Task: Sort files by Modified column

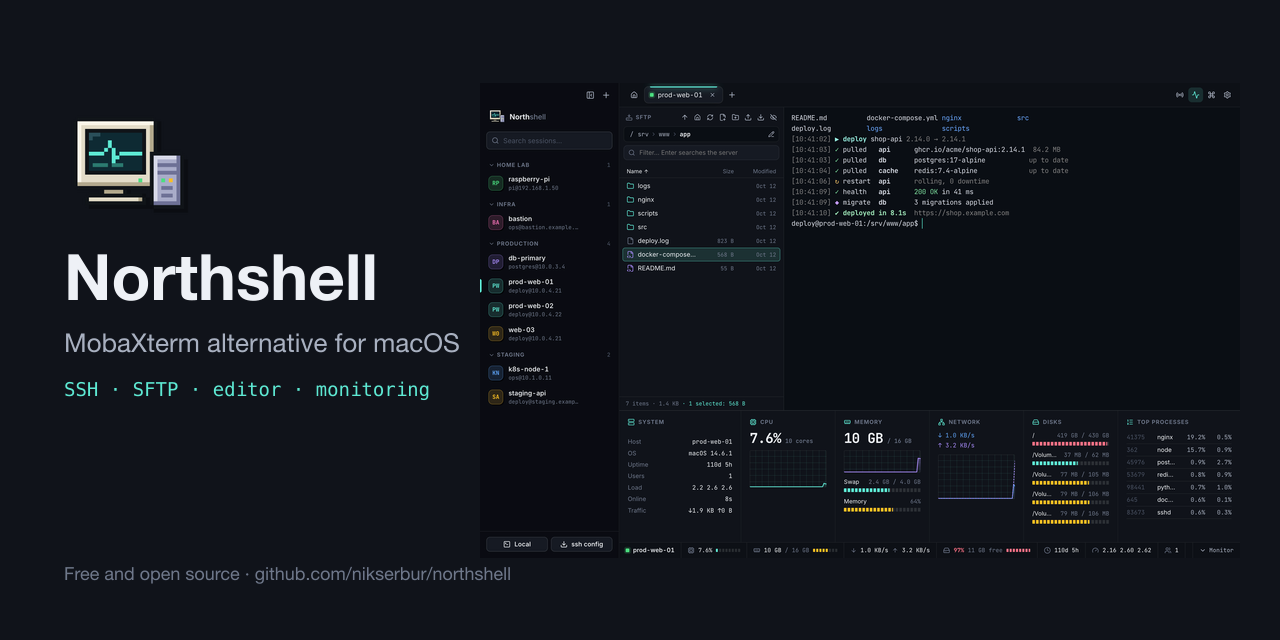Action: tap(764, 171)
